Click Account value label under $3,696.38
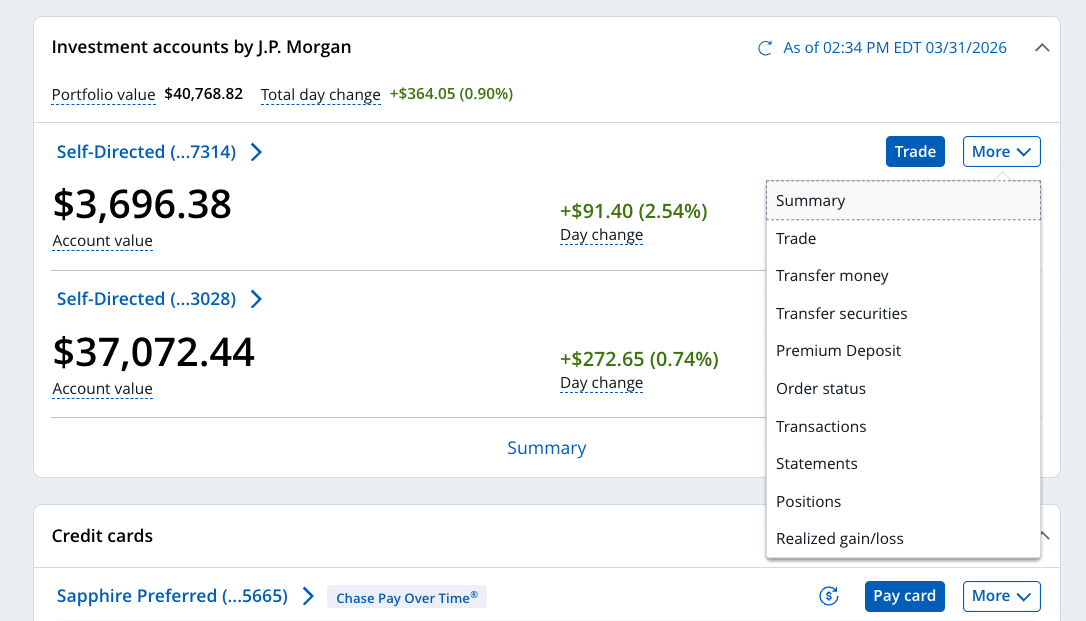The image size is (1086, 621). (x=103, y=241)
